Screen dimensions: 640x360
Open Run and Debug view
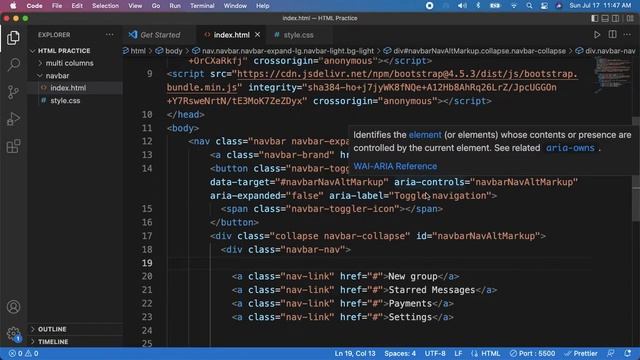[x=13, y=119]
